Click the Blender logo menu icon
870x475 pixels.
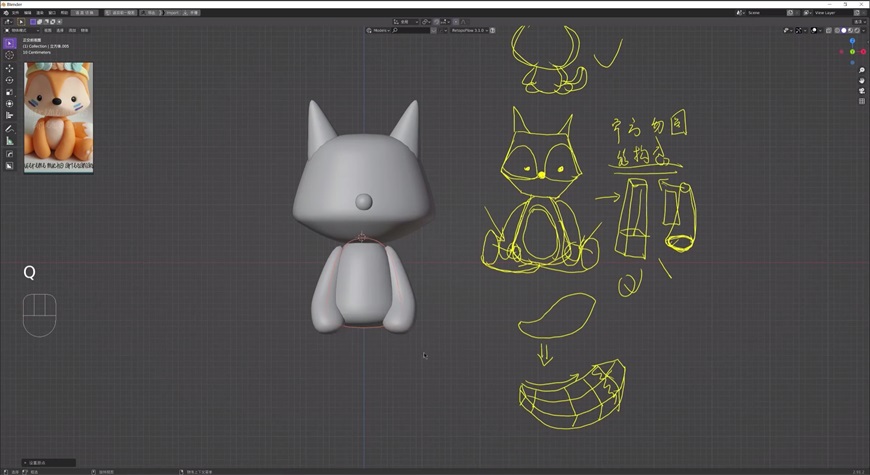point(6,13)
